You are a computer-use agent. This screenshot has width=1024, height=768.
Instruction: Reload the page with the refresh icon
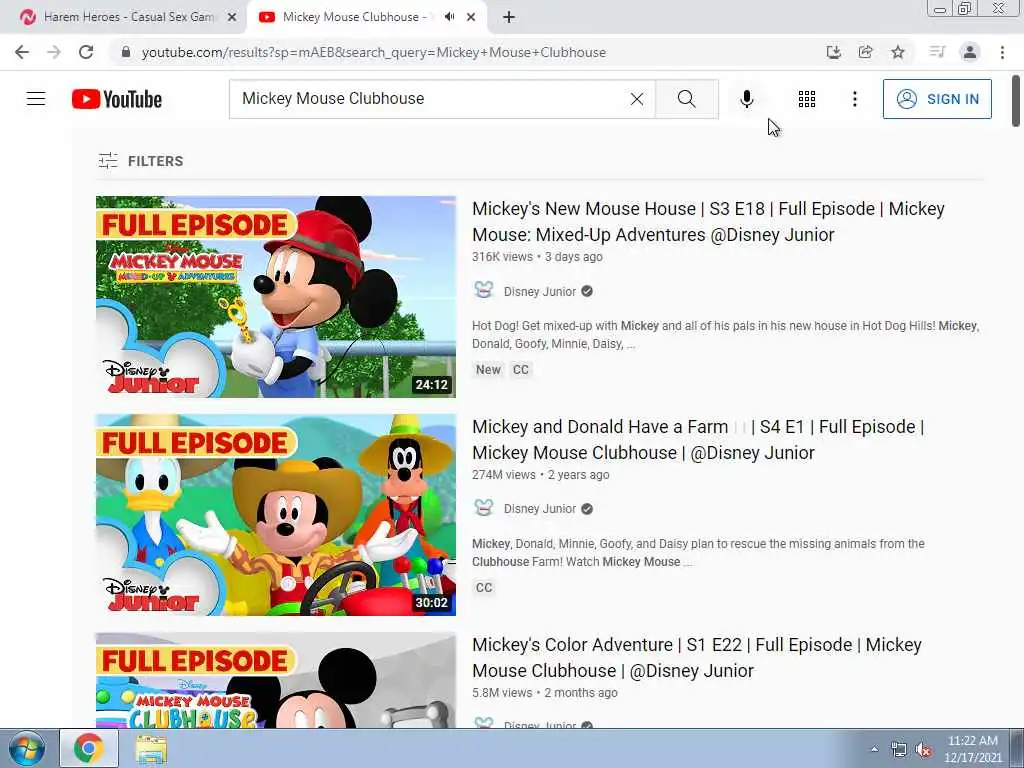[x=86, y=52]
